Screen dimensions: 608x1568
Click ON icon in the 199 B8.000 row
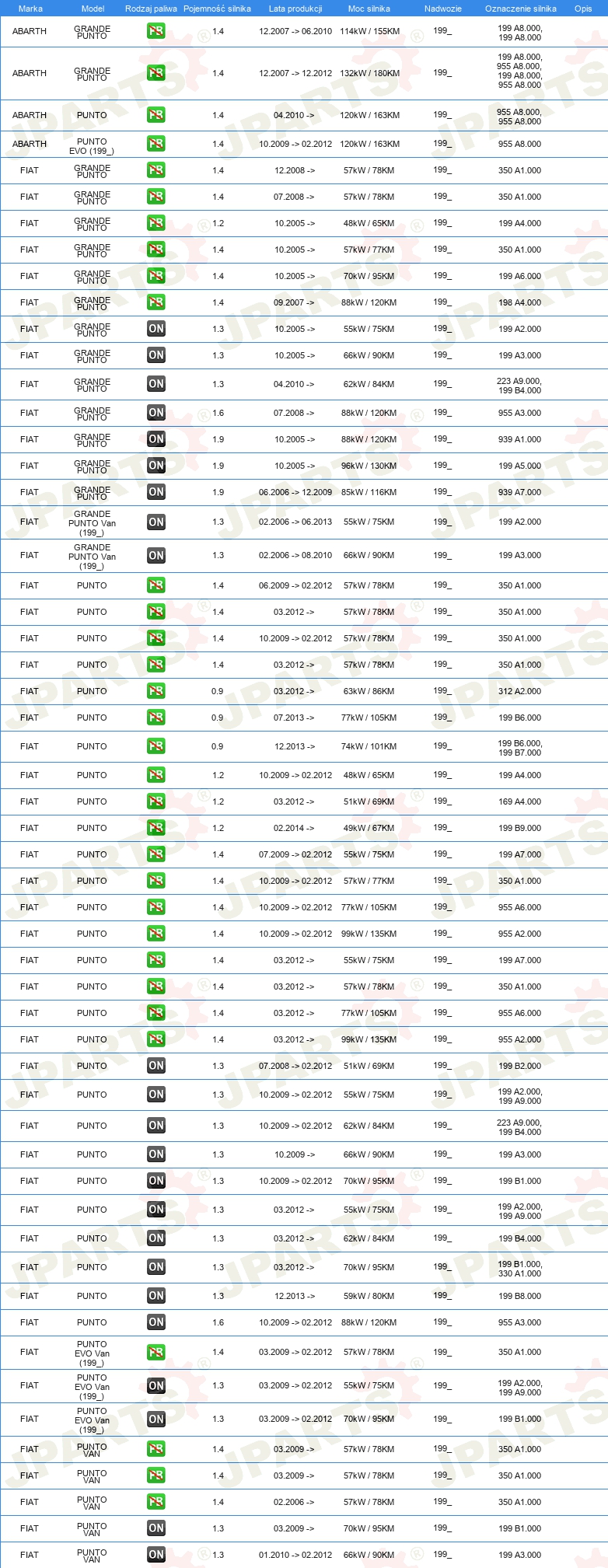[156, 1296]
